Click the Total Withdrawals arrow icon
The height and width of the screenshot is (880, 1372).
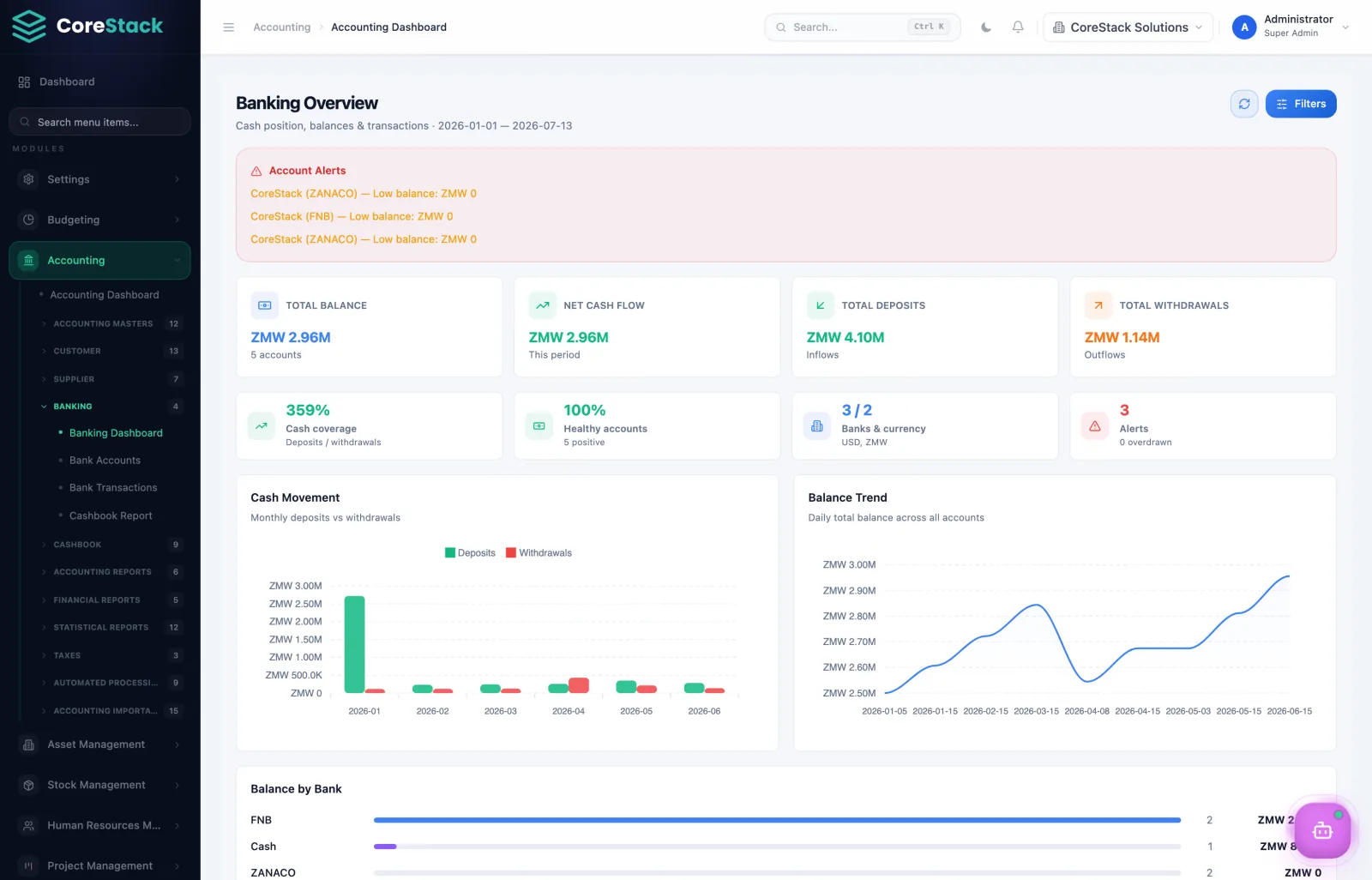coord(1098,305)
